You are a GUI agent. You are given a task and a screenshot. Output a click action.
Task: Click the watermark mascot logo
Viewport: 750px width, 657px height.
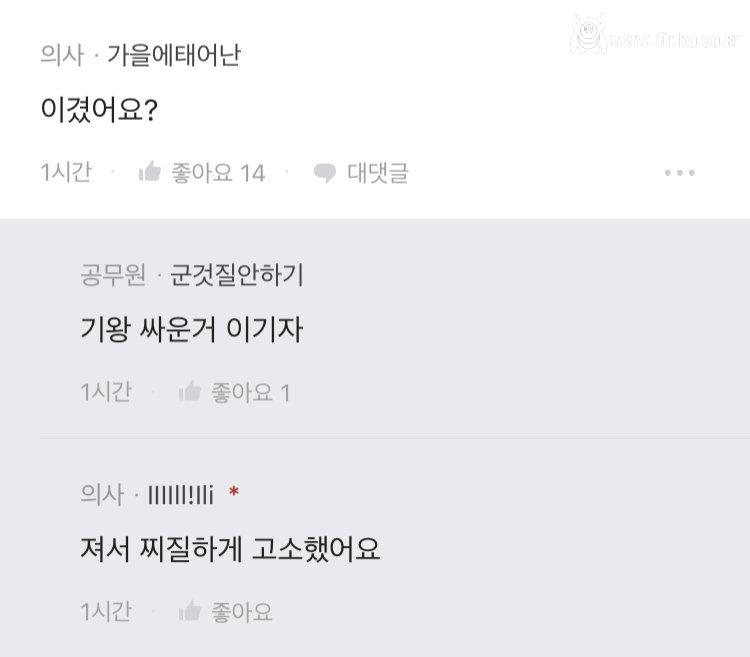588,36
